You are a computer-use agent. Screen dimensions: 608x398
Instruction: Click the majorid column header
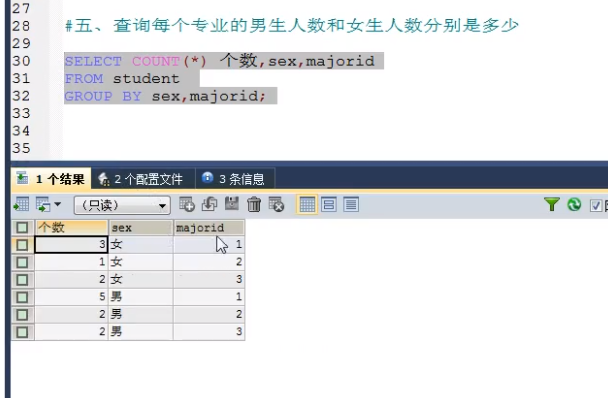[209, 227]
